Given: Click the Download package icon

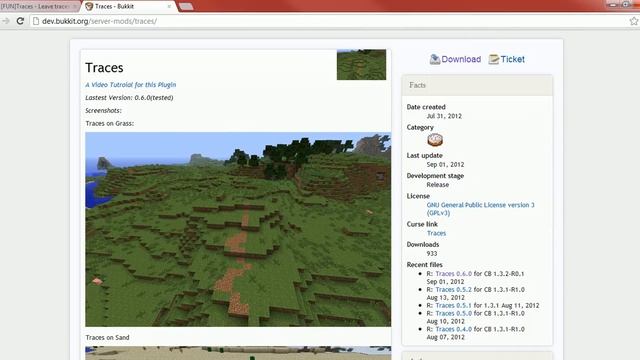Looking at the screenshot, I should [x=435, y=59].
